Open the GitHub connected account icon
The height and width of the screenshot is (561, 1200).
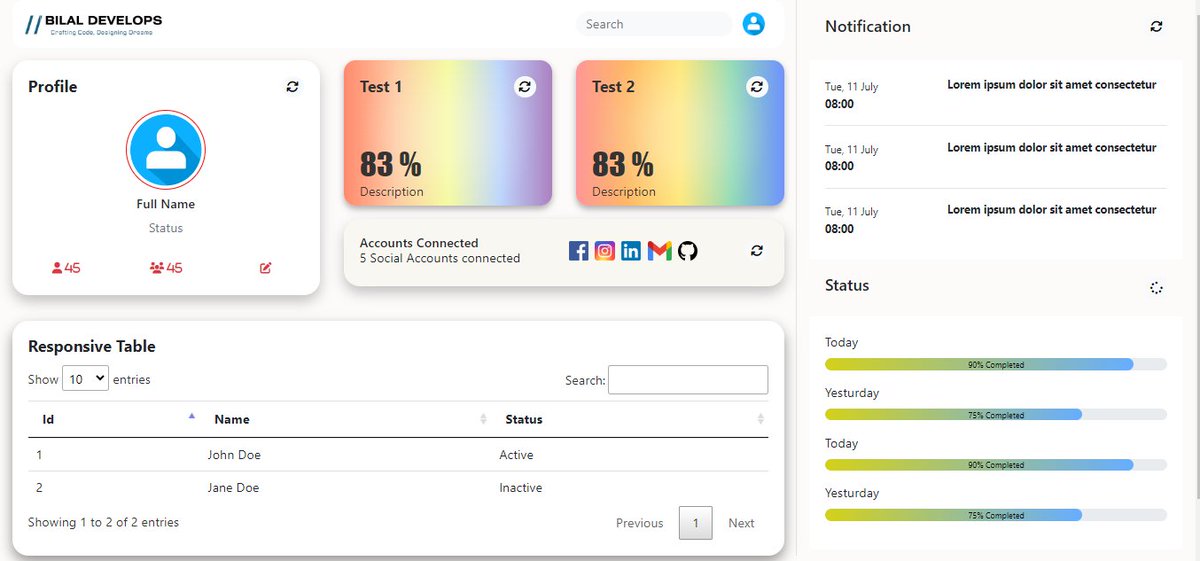tap(687, 251)
